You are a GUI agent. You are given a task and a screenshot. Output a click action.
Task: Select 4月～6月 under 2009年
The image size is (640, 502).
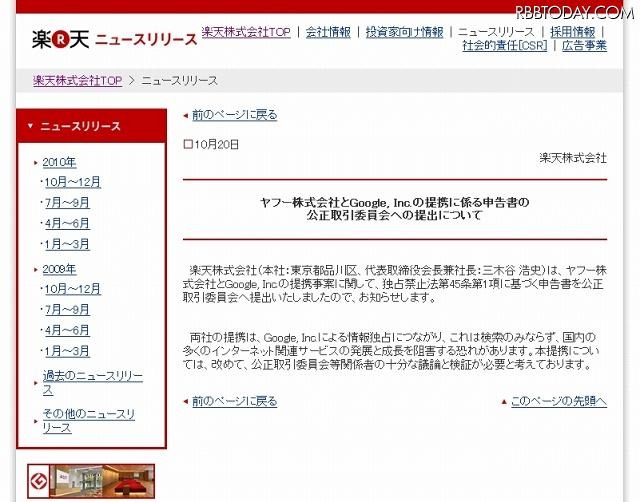point(67,330)
